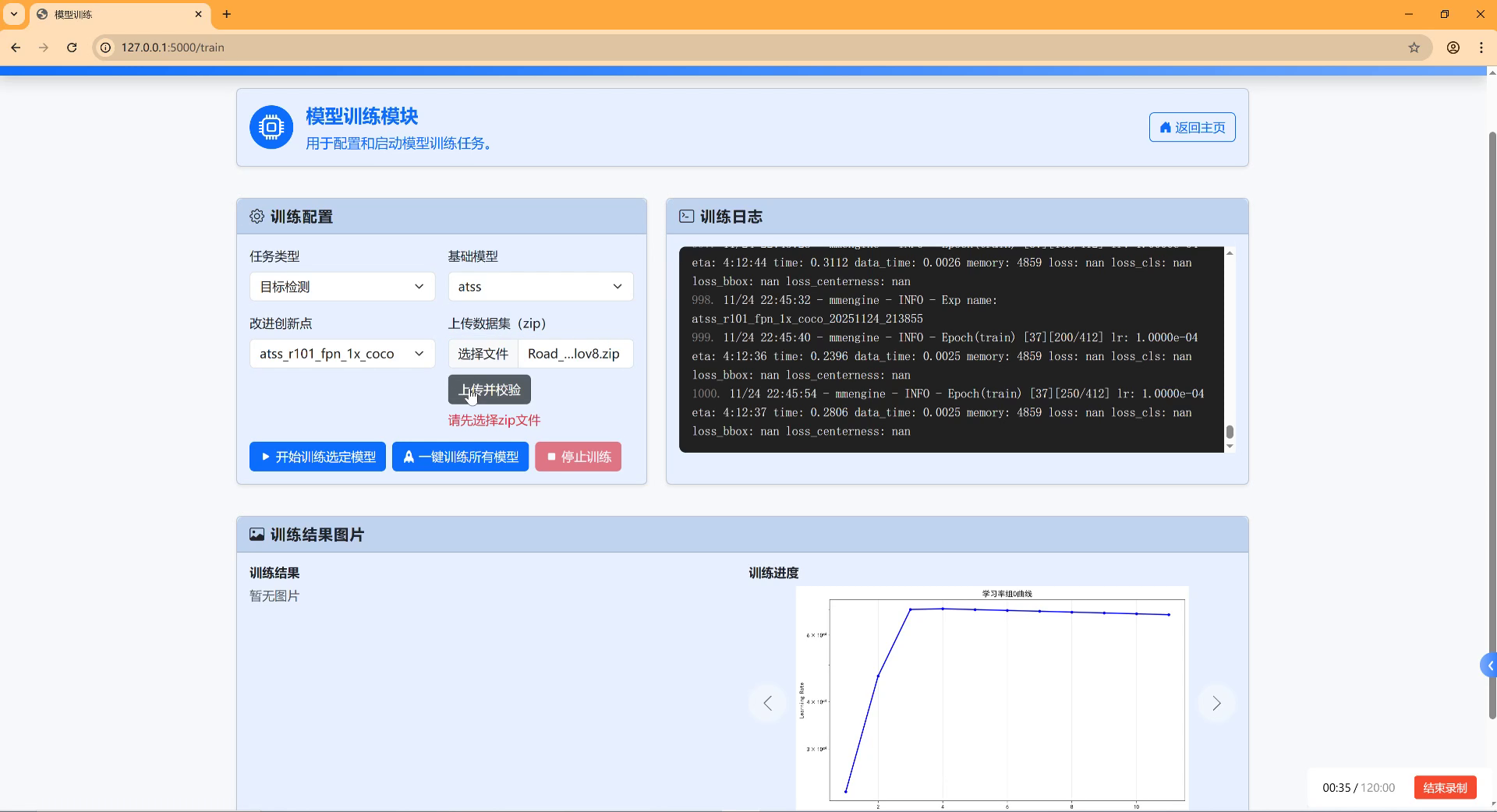Click 返回主页 button

pyautogui.click(x=1192, y=127)
